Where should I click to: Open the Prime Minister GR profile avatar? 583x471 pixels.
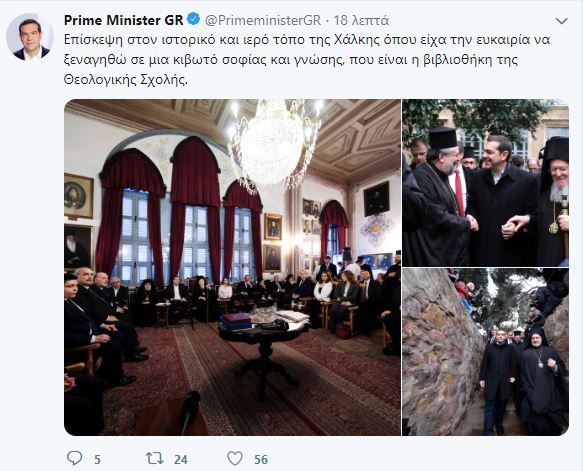coord(30,37)
